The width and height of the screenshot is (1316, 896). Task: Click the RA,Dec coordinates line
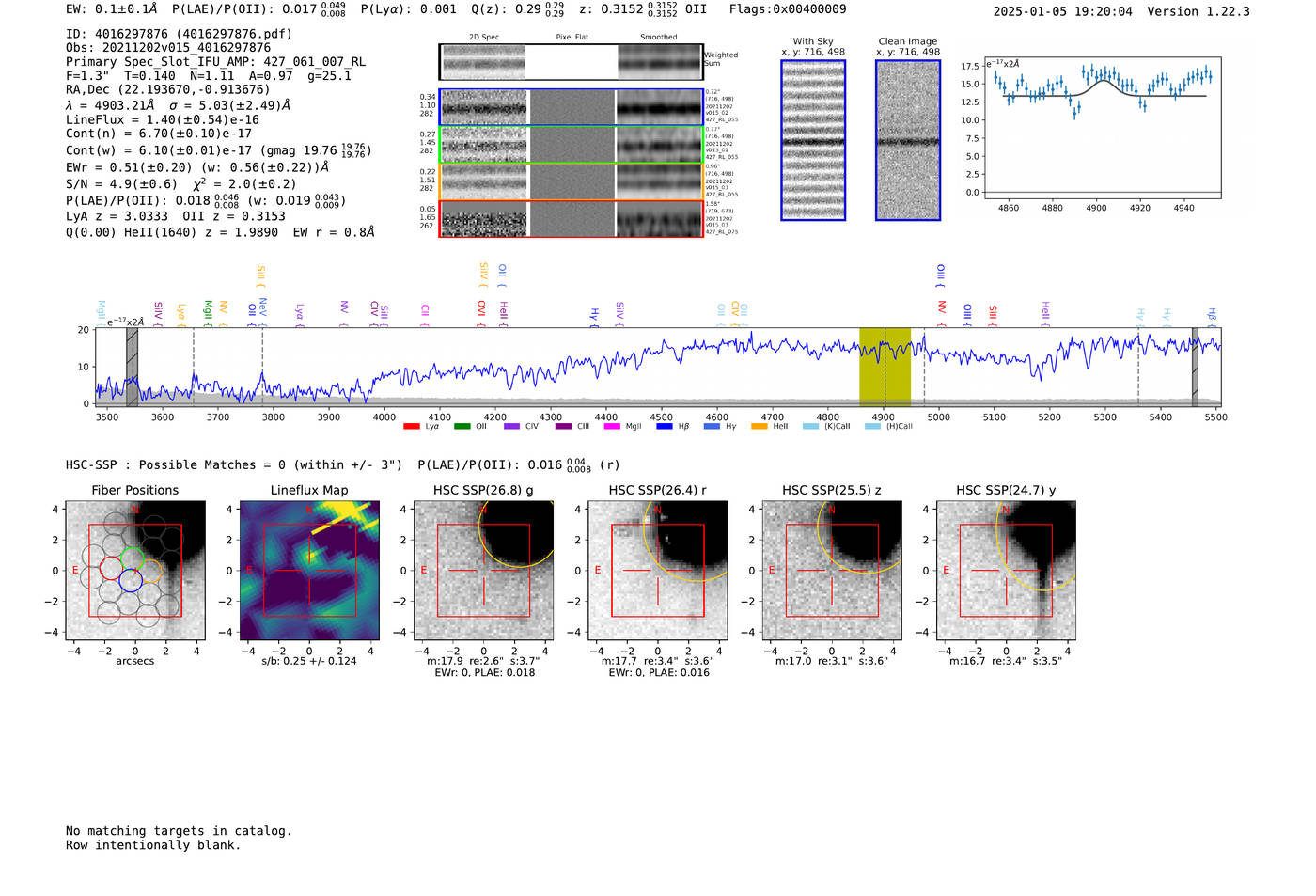pos(167,90)
